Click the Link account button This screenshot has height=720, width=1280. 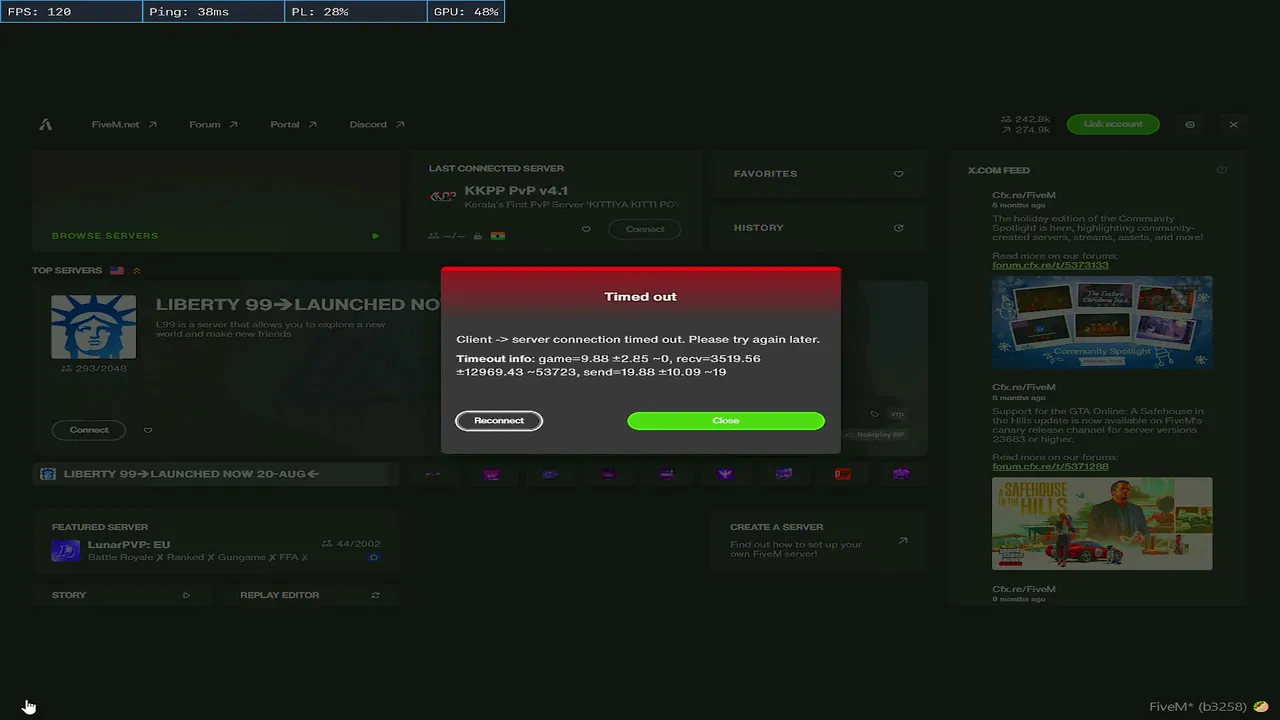pos(1113,124)
